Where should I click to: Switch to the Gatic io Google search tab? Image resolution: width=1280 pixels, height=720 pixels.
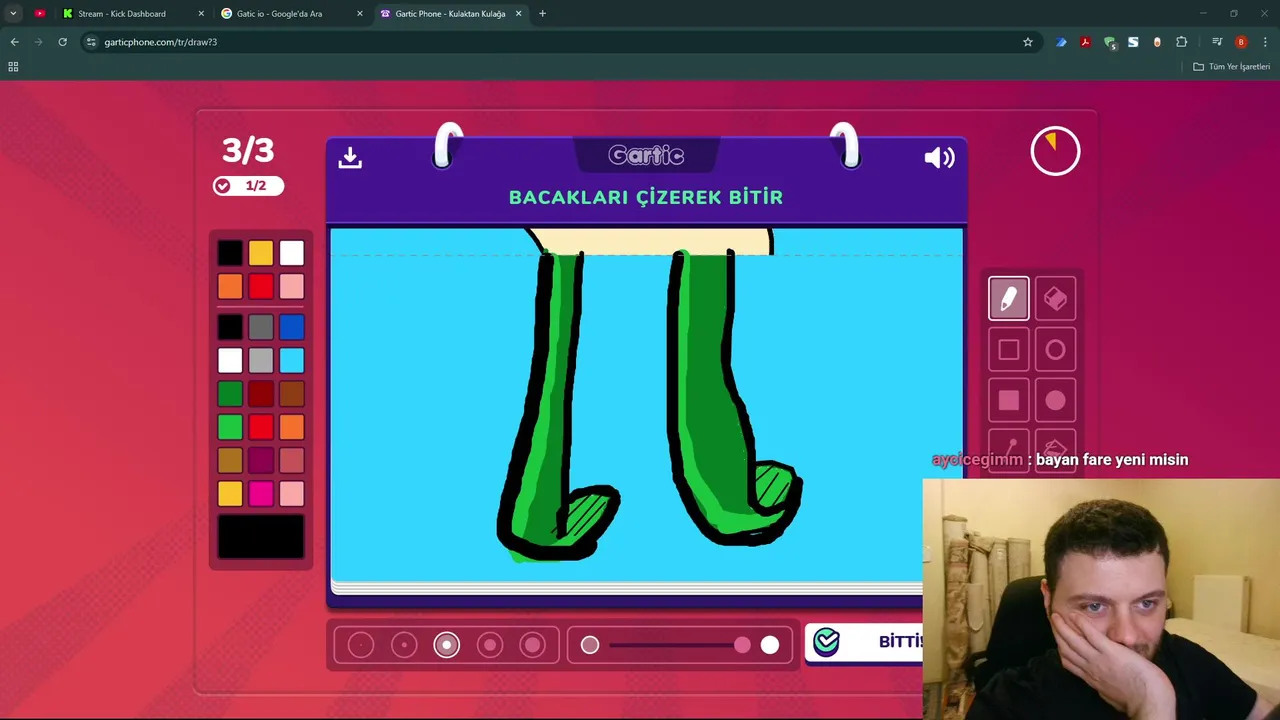pyautogui.click(x=290, y=14)
